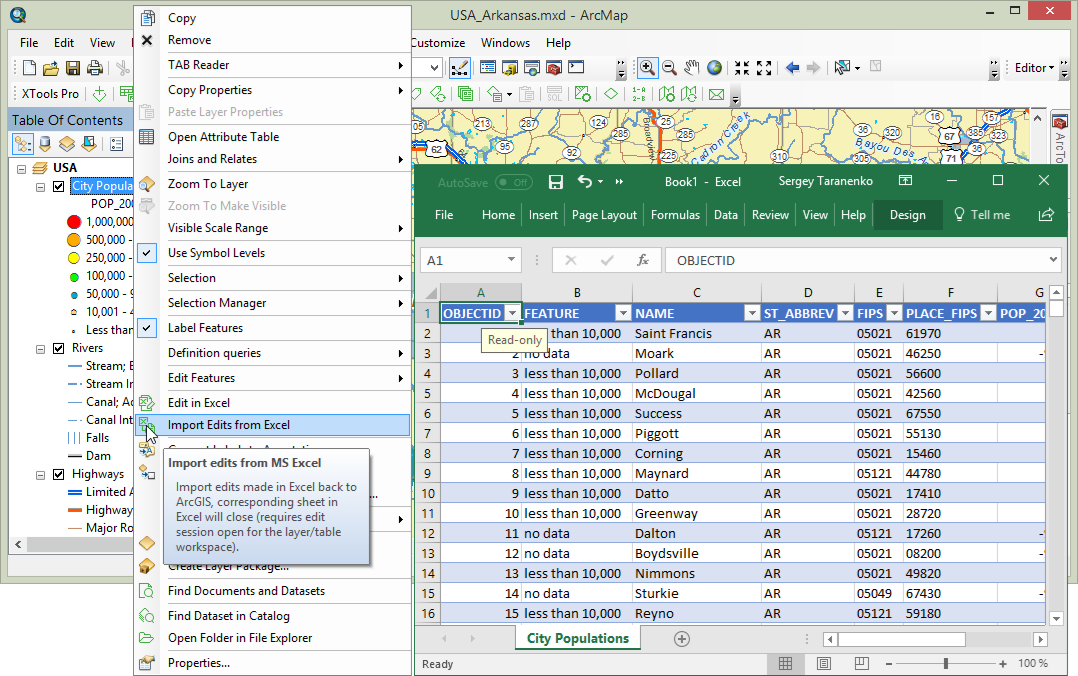Click the Excel Share icon
This screenshot has height=676, width=1078.
[x=1046, y=215]
